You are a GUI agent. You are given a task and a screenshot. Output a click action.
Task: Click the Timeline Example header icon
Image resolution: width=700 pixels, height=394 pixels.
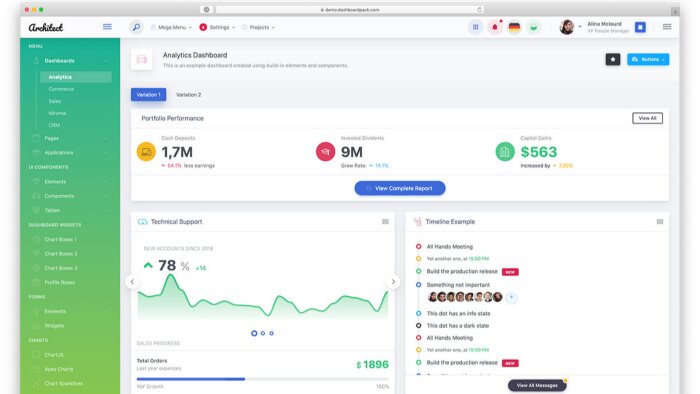point(417,222)
